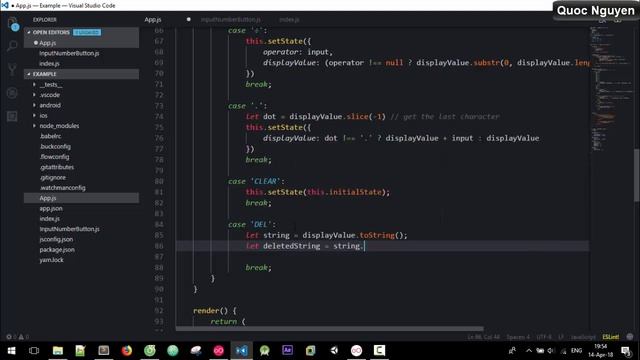The image size is (640, 360).
Task: Click the unsaved dot on App.js tab
Action: point(188,20)
